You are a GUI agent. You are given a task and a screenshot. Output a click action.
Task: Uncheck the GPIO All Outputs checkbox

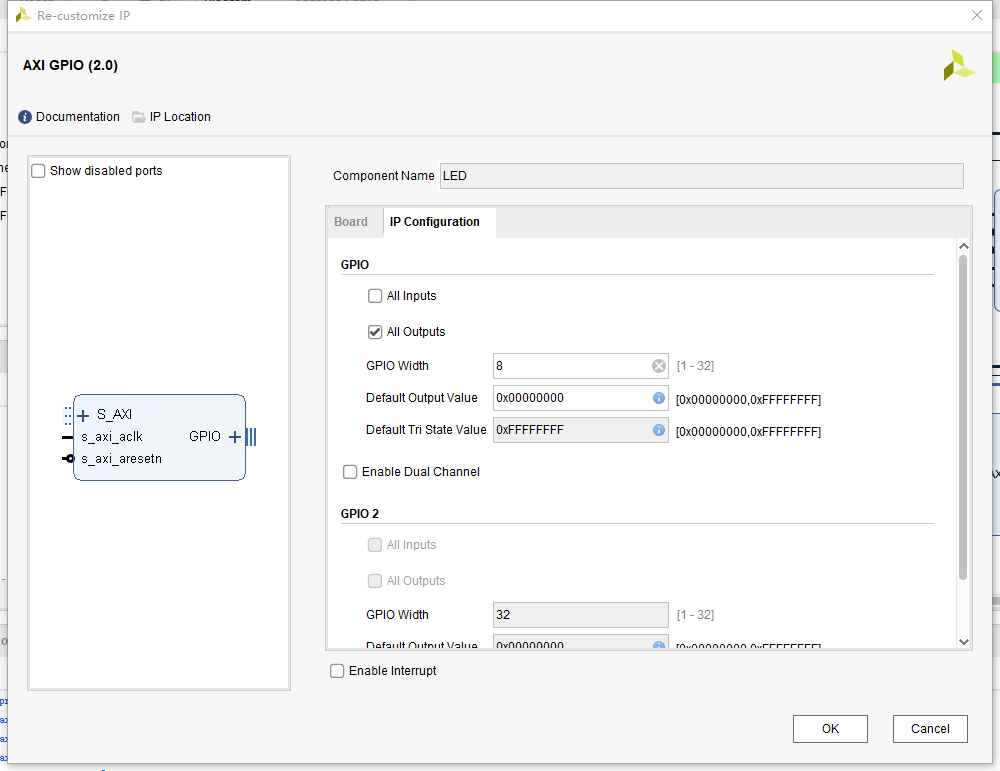coord(375,332)
